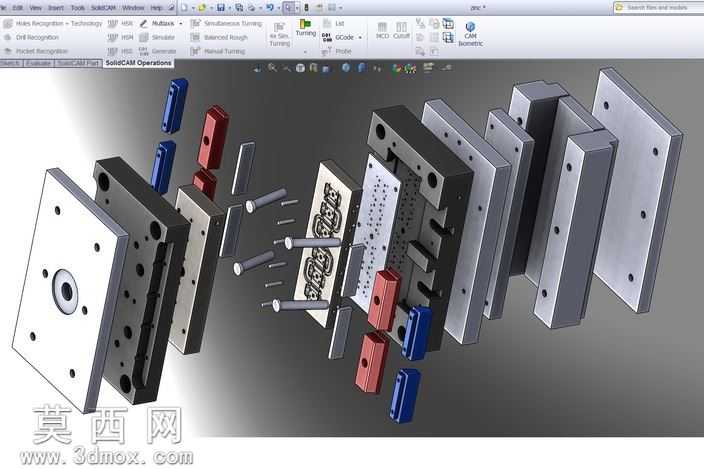Click the Search files and models field

660,7
